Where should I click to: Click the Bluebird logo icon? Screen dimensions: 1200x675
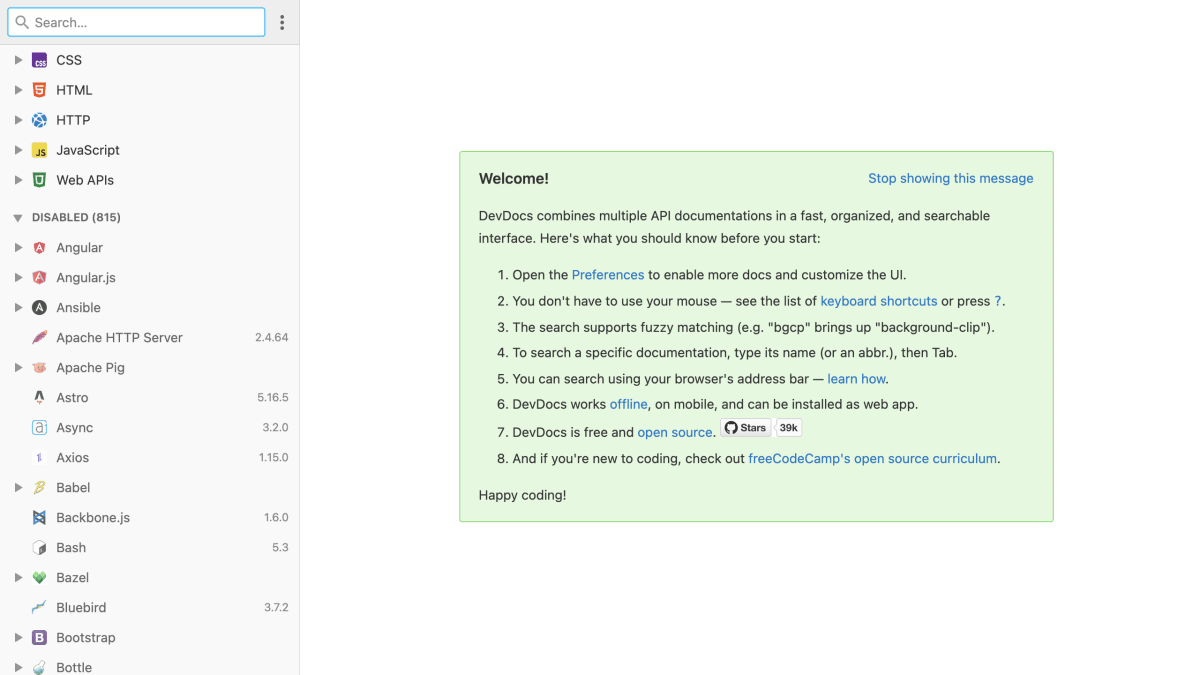tap(39, 608)
